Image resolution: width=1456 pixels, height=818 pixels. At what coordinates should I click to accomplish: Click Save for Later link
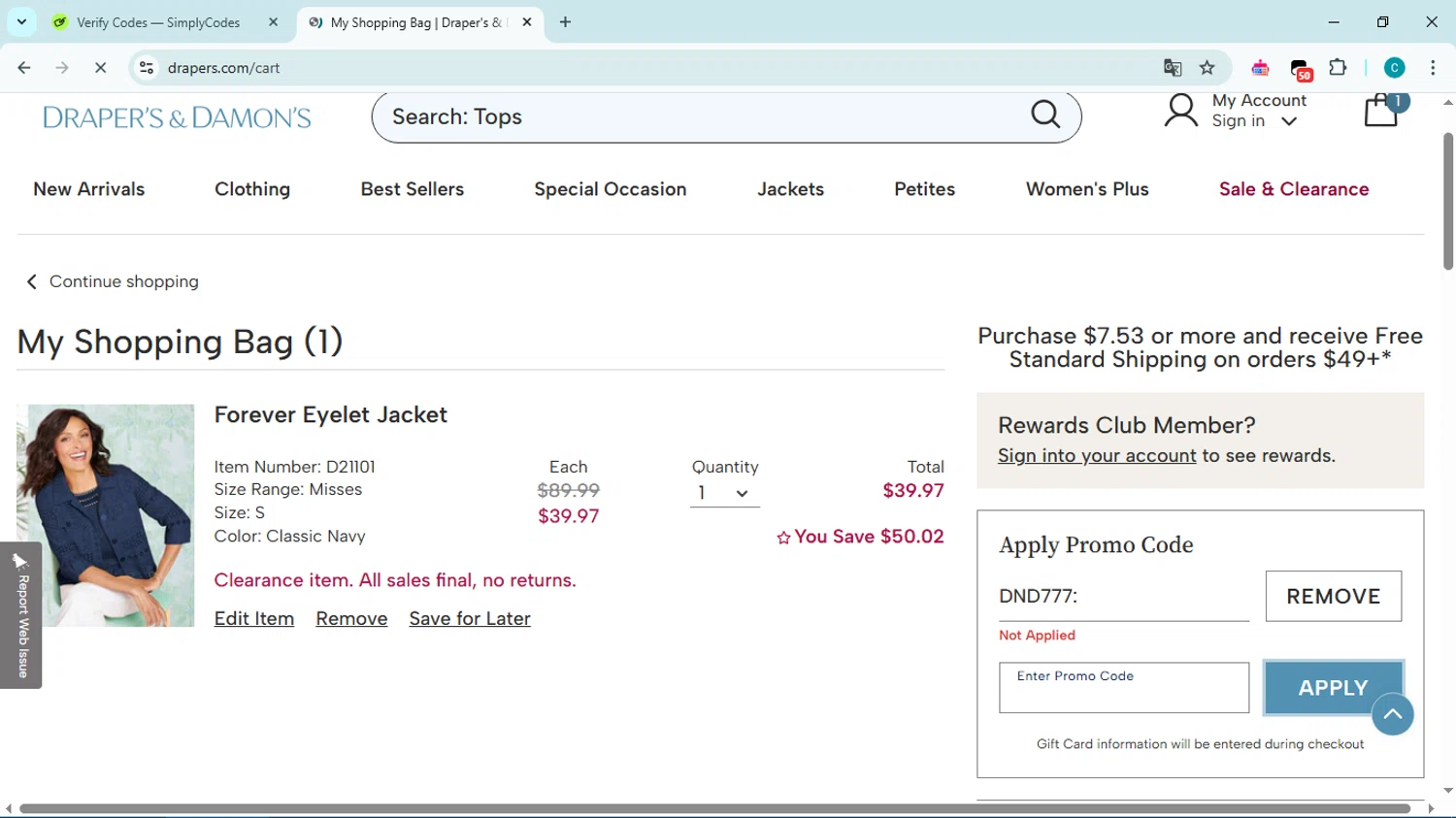coord(470,619)
